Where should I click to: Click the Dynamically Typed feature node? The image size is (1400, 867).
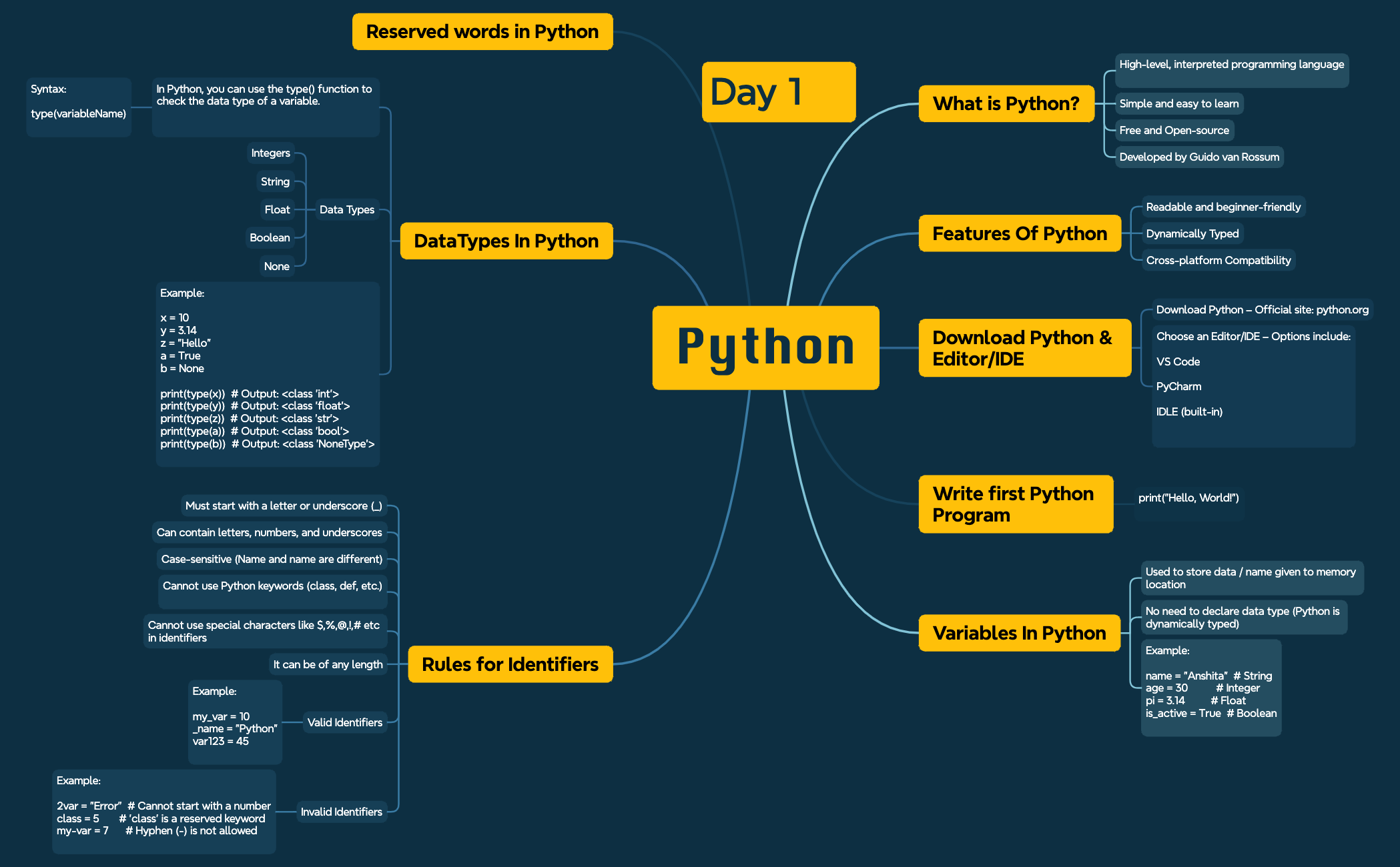click(x=1192, y=233)
